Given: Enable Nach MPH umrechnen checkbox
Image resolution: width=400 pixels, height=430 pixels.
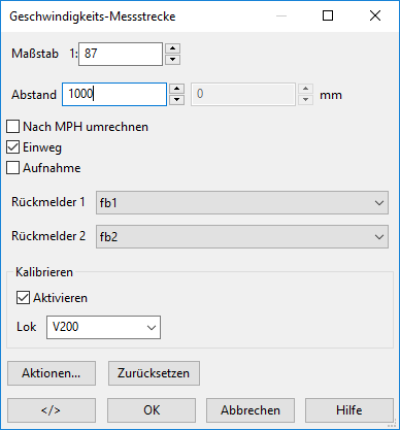Looking at the screenshot, I should point(13,127).
